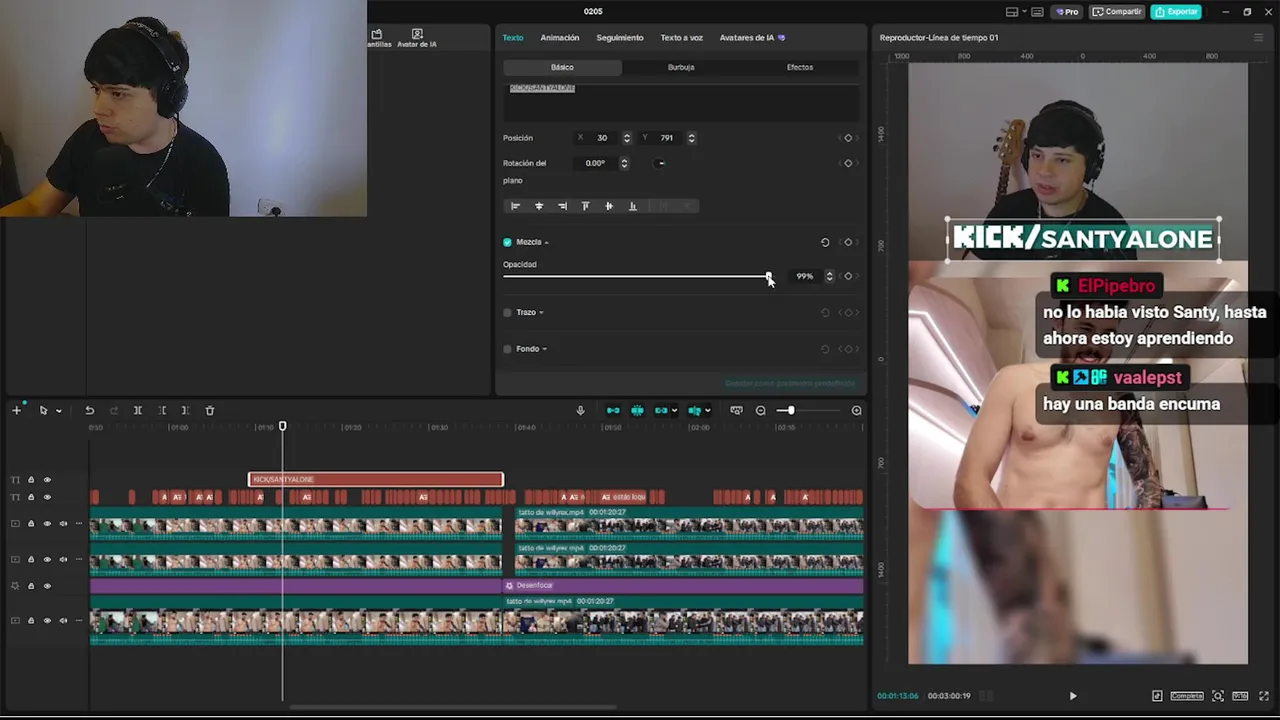1280x720 pixels.
Task: Expand the Fondo section arrow
Action: click(544, 349)
